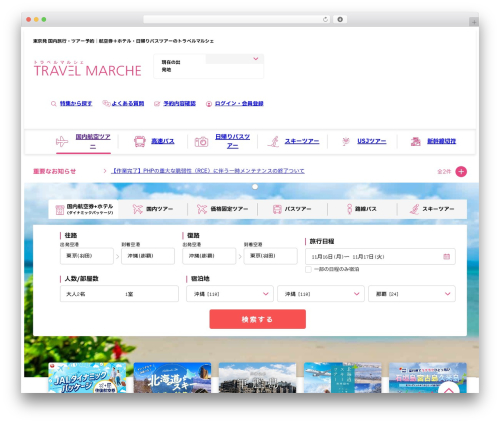The image size is (500, 423).
Task: Select the 路線バス search tab
Action: pos(362,209)
